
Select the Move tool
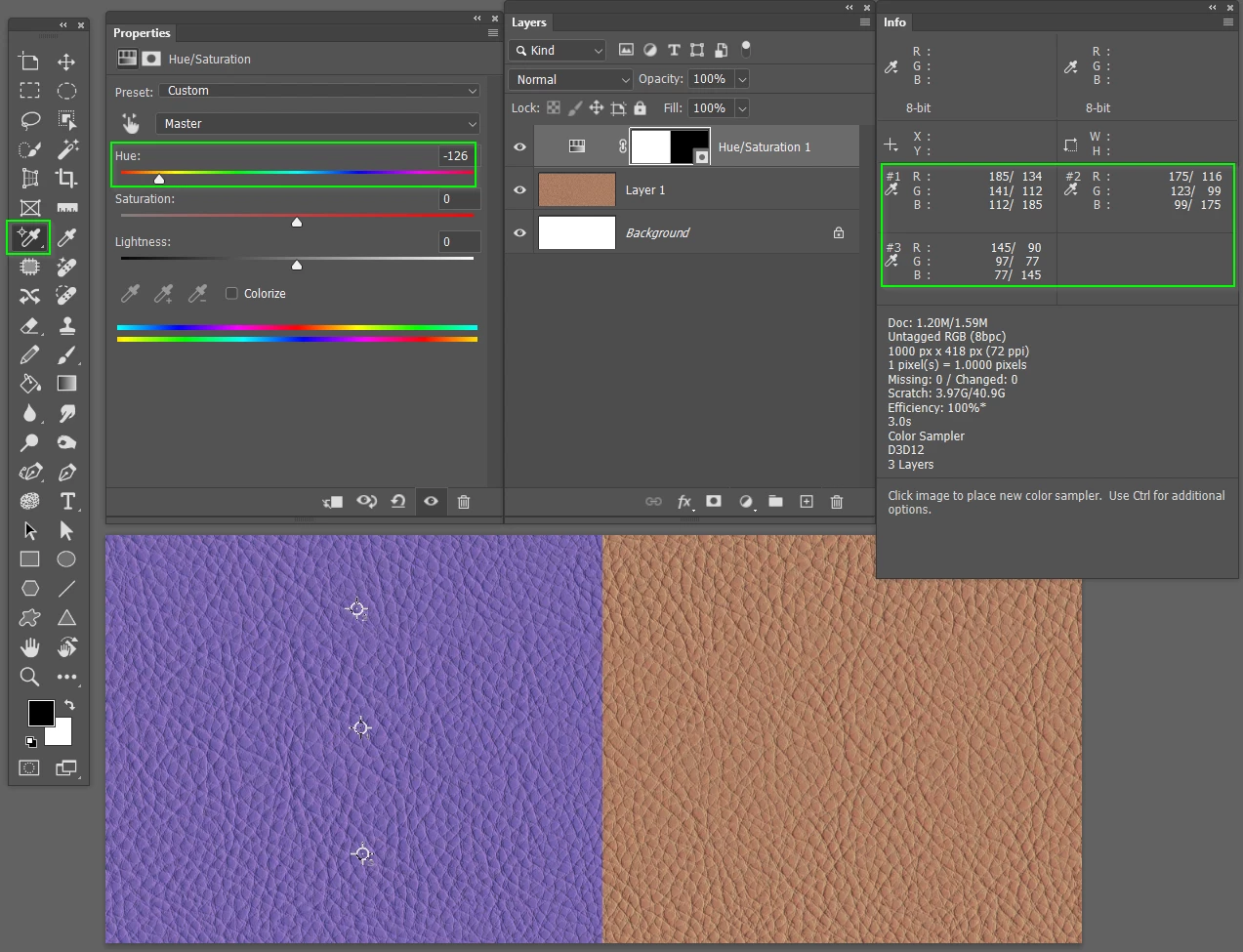(66, 62)
